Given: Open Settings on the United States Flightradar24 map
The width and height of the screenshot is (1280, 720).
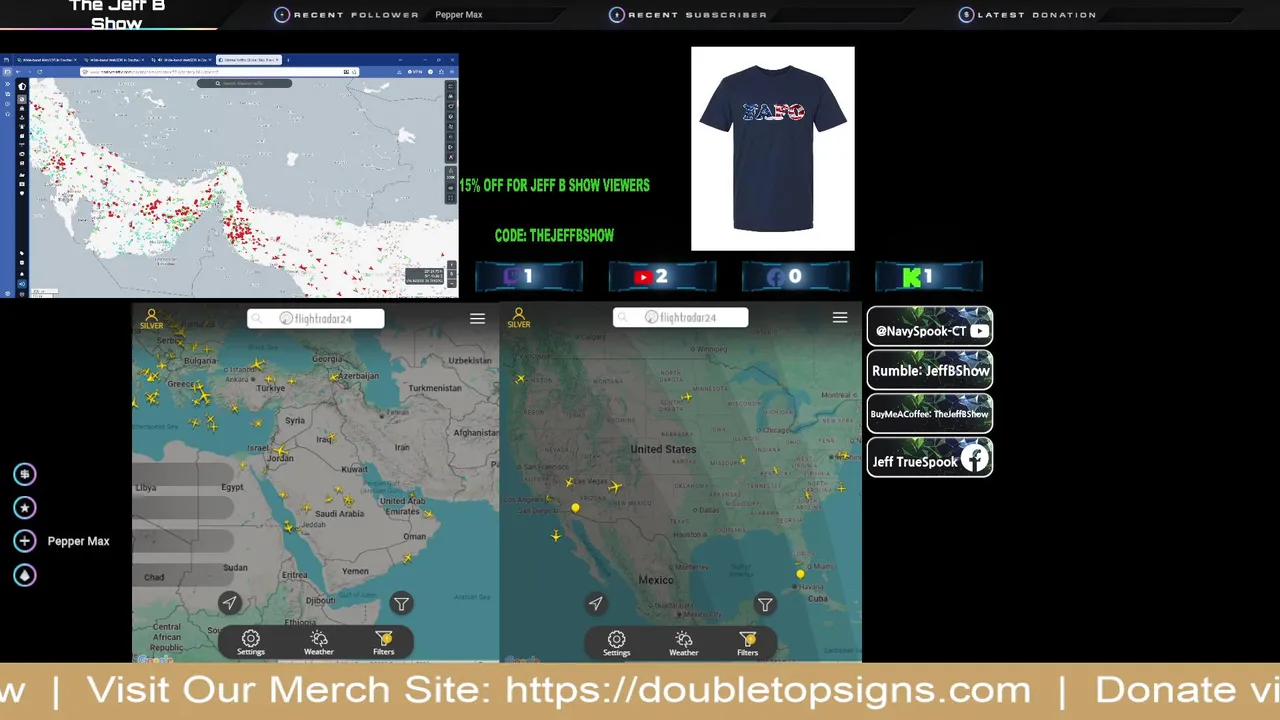Looking at the screenshot, I should pos(617,643).
